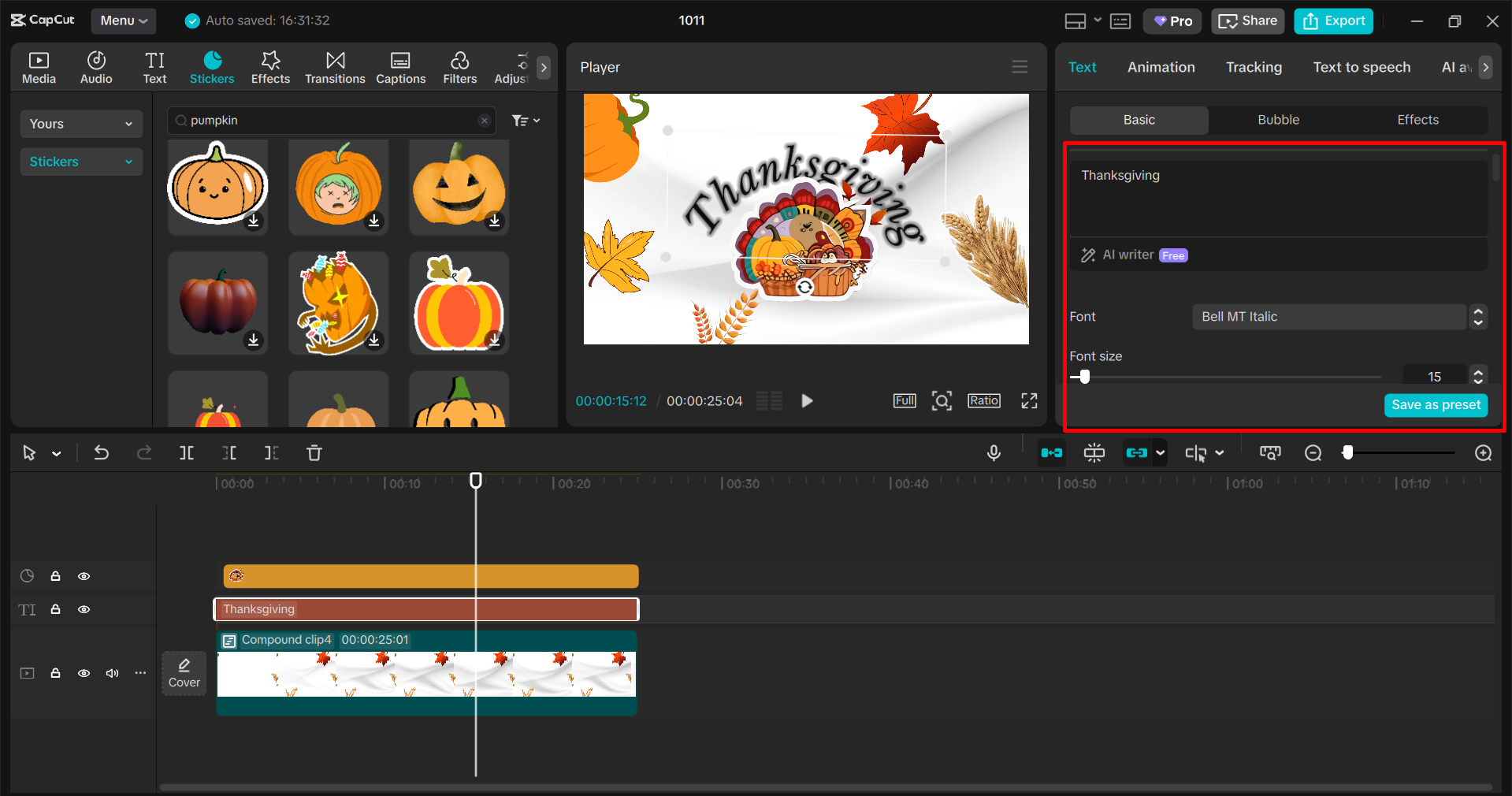Open the sticker search filter options

[525, 120]
